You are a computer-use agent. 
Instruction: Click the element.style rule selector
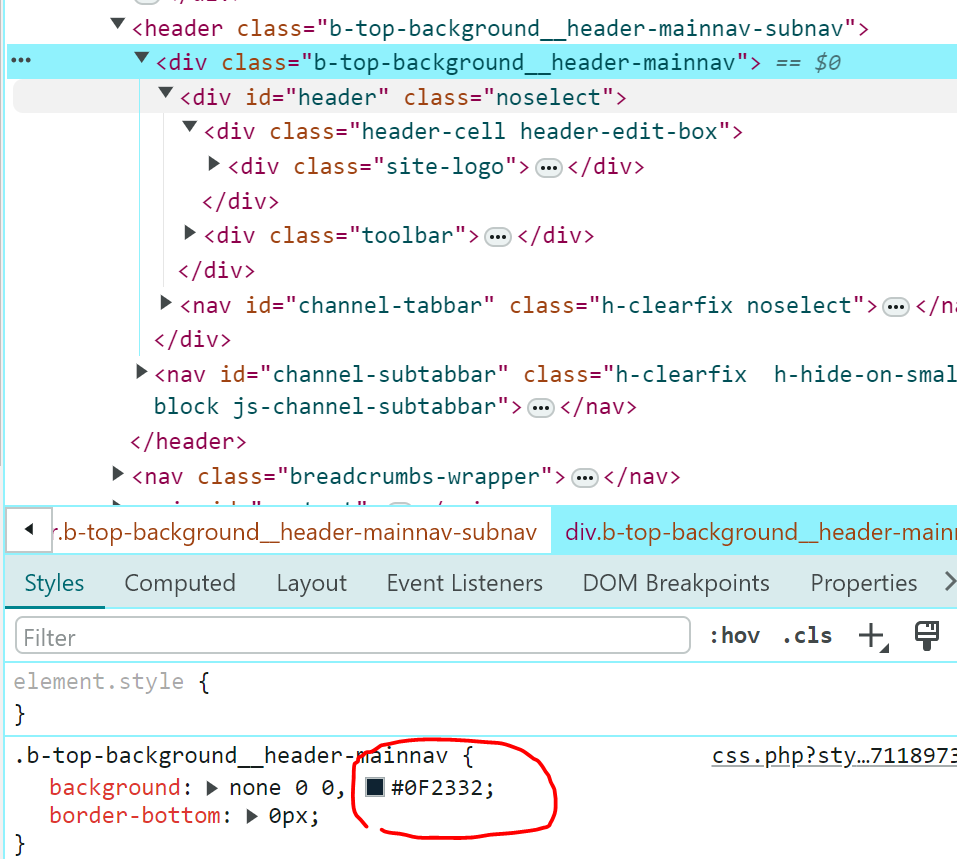pos(99,681)
